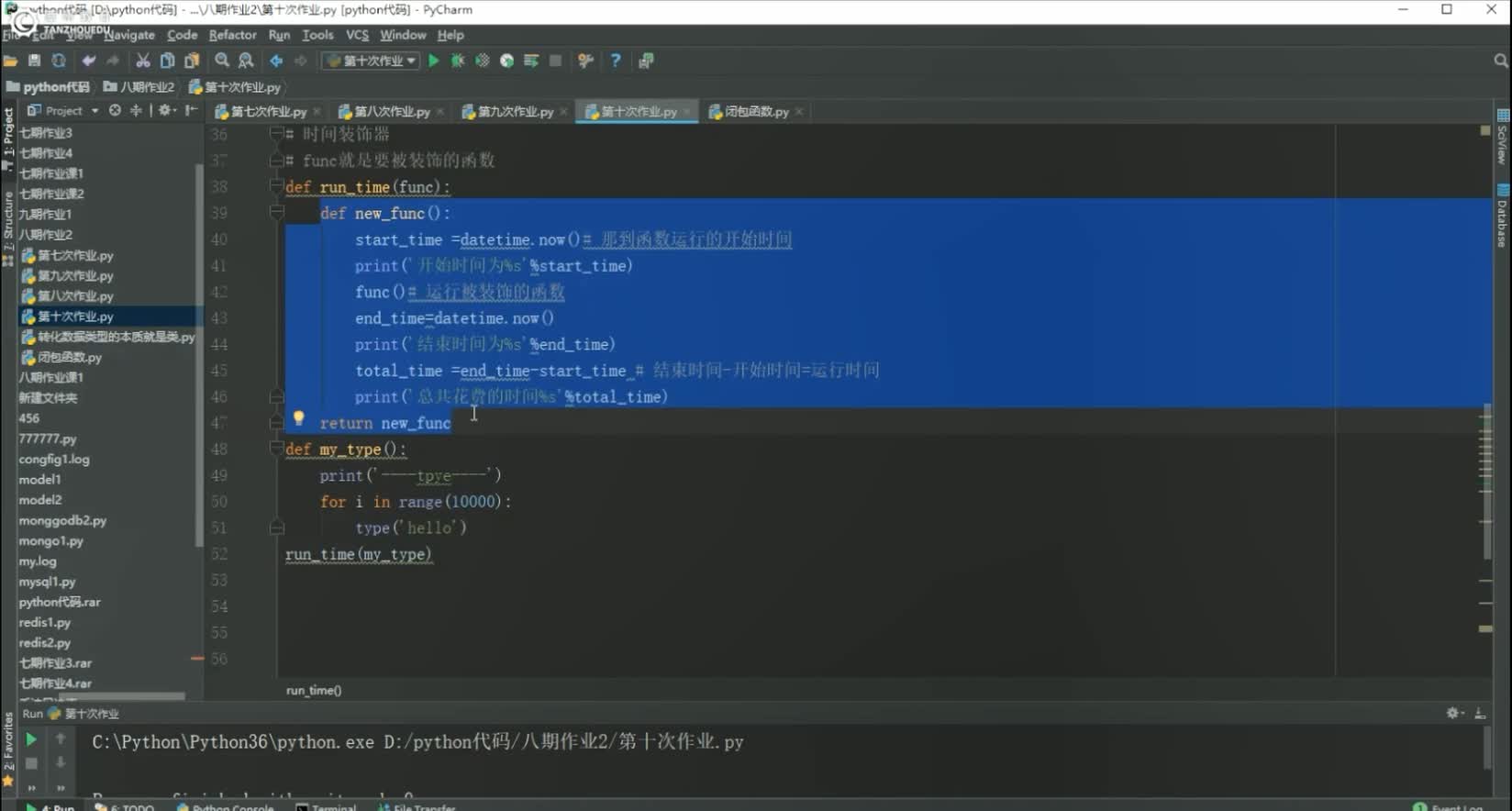
Task: Open the VCS menu
Action: [357, 35]
